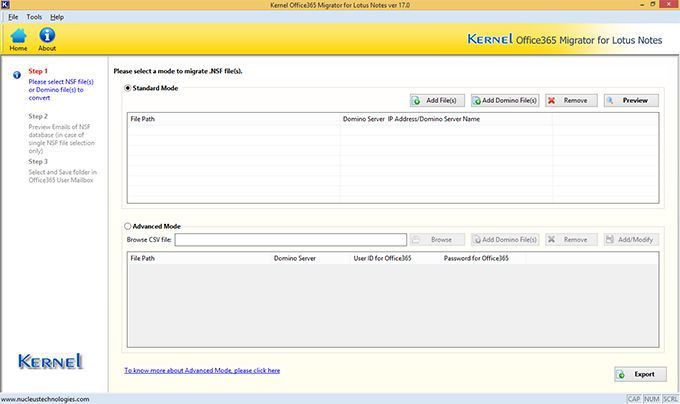680x404 pixels.
Task: Click the Password for Office365 column header
Action: [x=482, y=258]
